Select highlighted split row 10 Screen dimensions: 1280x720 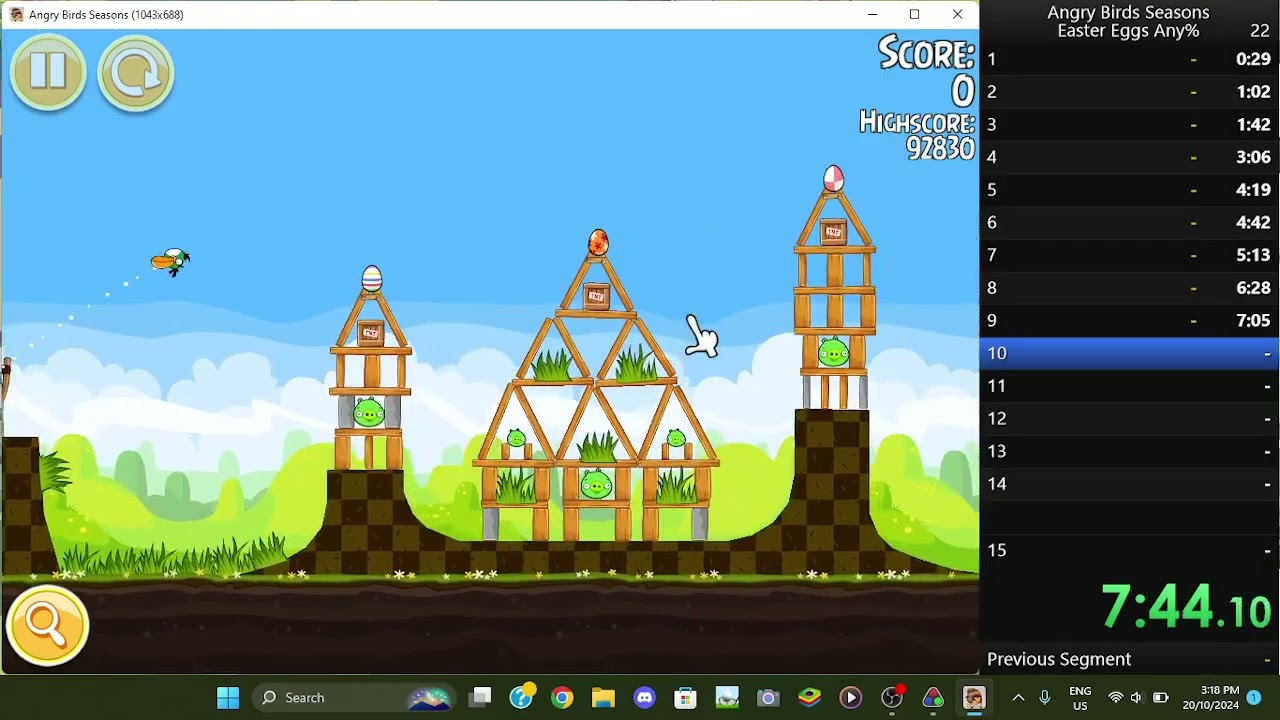click(x=1130, y=353)
